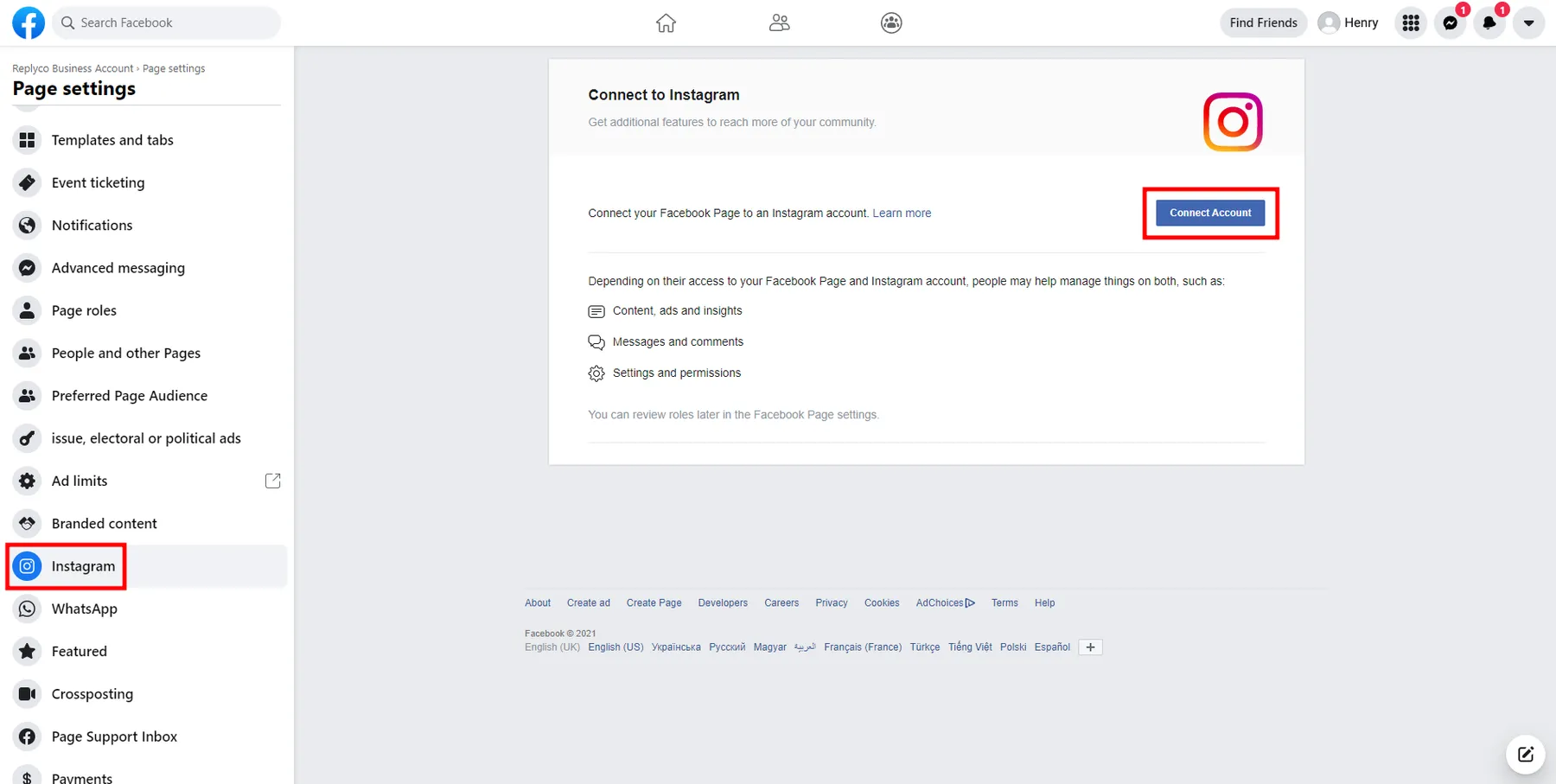This screenshot has width=1556, height=784.
Task: Open the Groups icon in top navigation
Action: point(891,23)
